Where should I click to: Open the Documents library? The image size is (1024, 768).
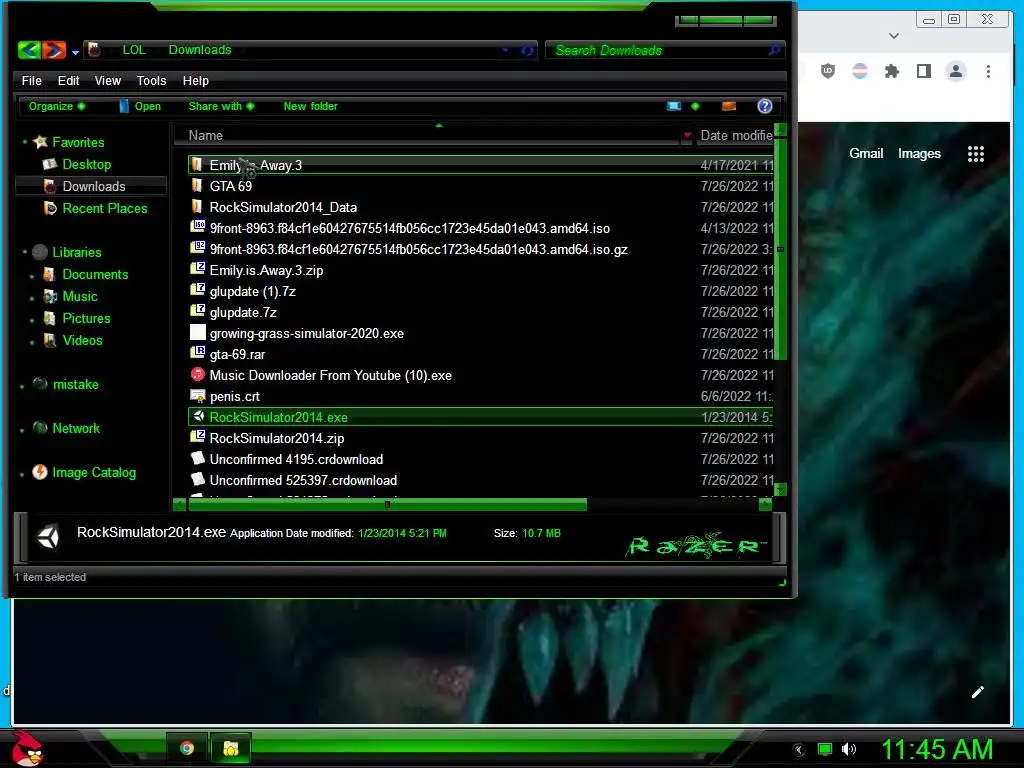click(x=95, y=274)
